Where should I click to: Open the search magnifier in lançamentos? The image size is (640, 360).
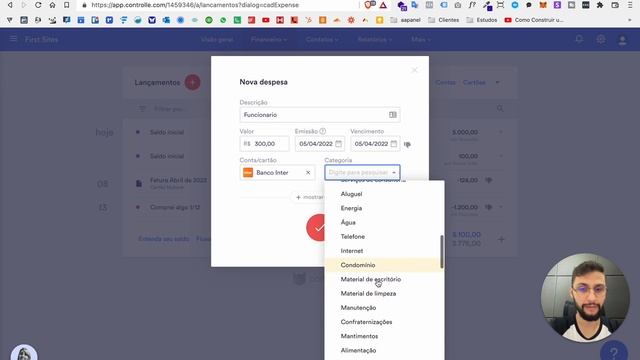pyautogui.click(x=500, y=109)
